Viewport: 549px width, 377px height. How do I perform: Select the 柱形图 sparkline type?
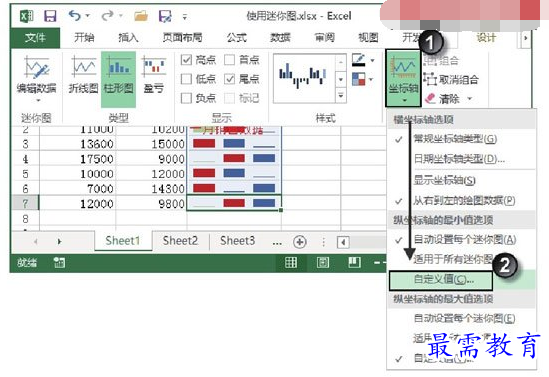pyautogui.click(x=118, y=79)
